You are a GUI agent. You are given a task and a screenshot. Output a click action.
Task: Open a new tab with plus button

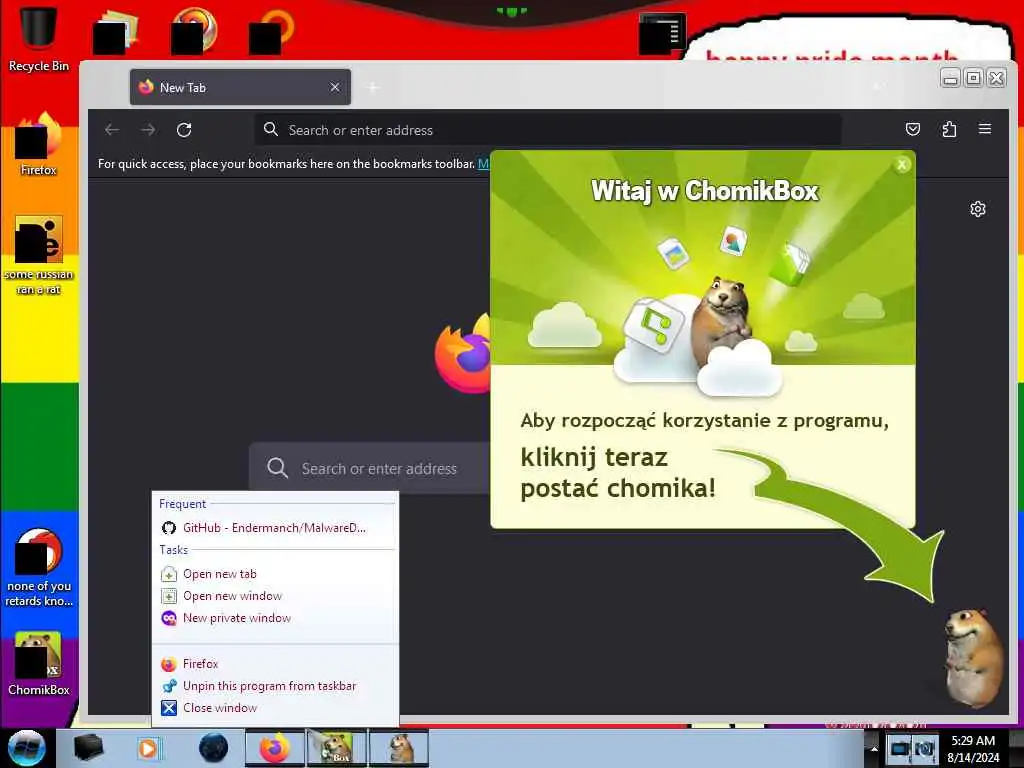point(373,87)
